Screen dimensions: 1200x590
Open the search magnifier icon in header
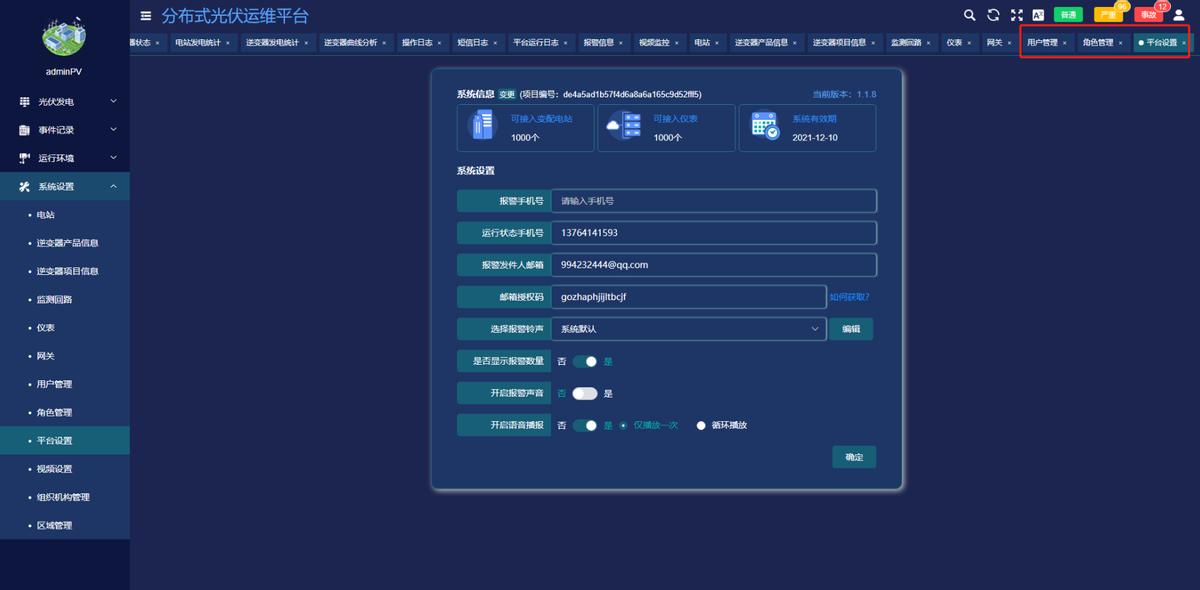969,15
